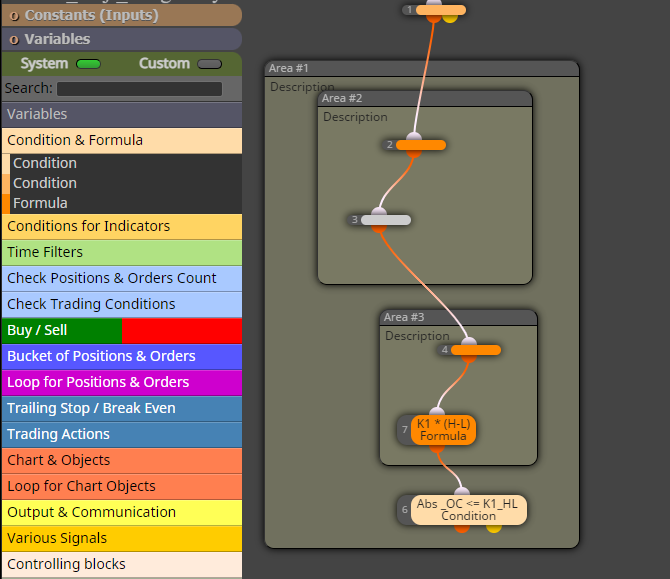The height and width of the screenshot is (579, 670).
Task: Click input connector of block 7
Action: click(x=437, y=412)
